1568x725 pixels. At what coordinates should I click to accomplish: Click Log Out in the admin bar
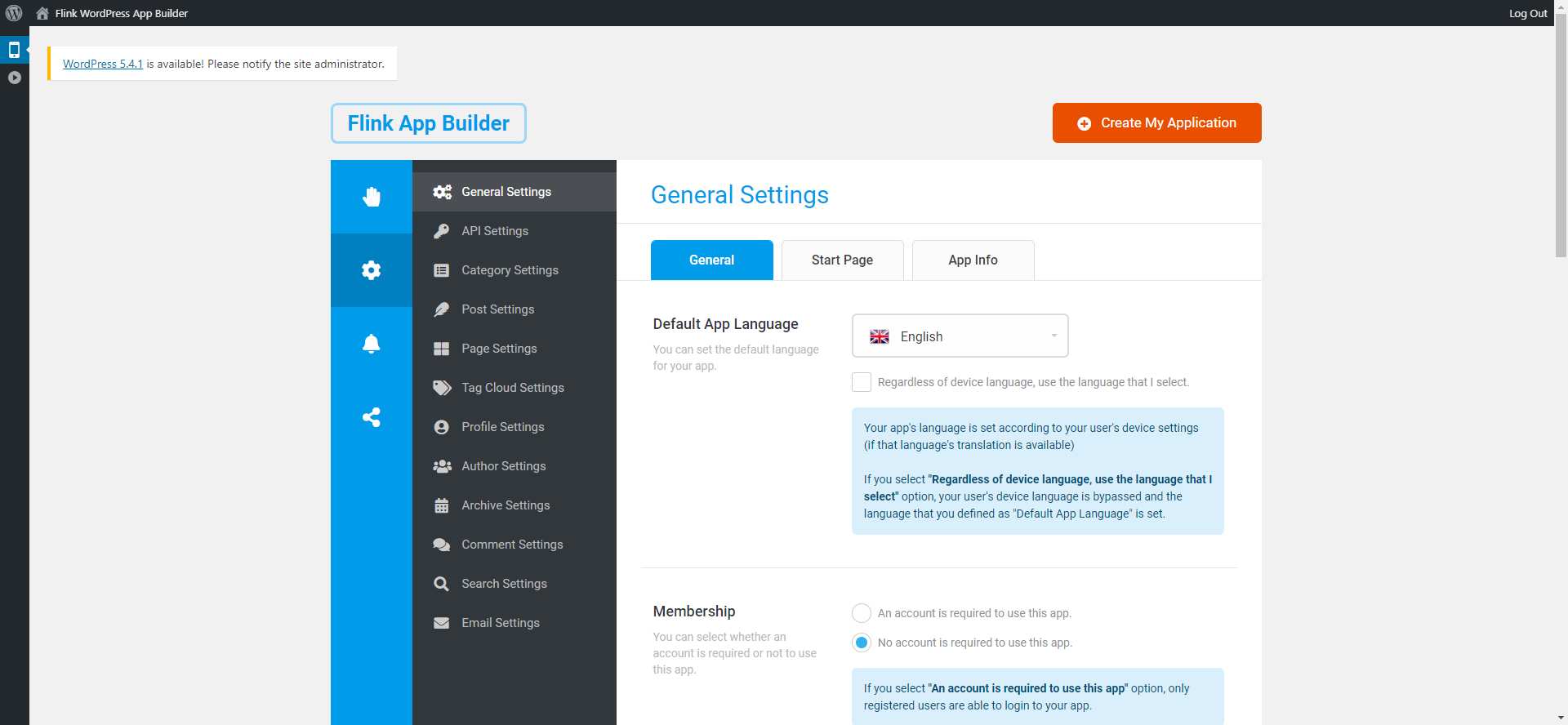[x=1528, y=13]
